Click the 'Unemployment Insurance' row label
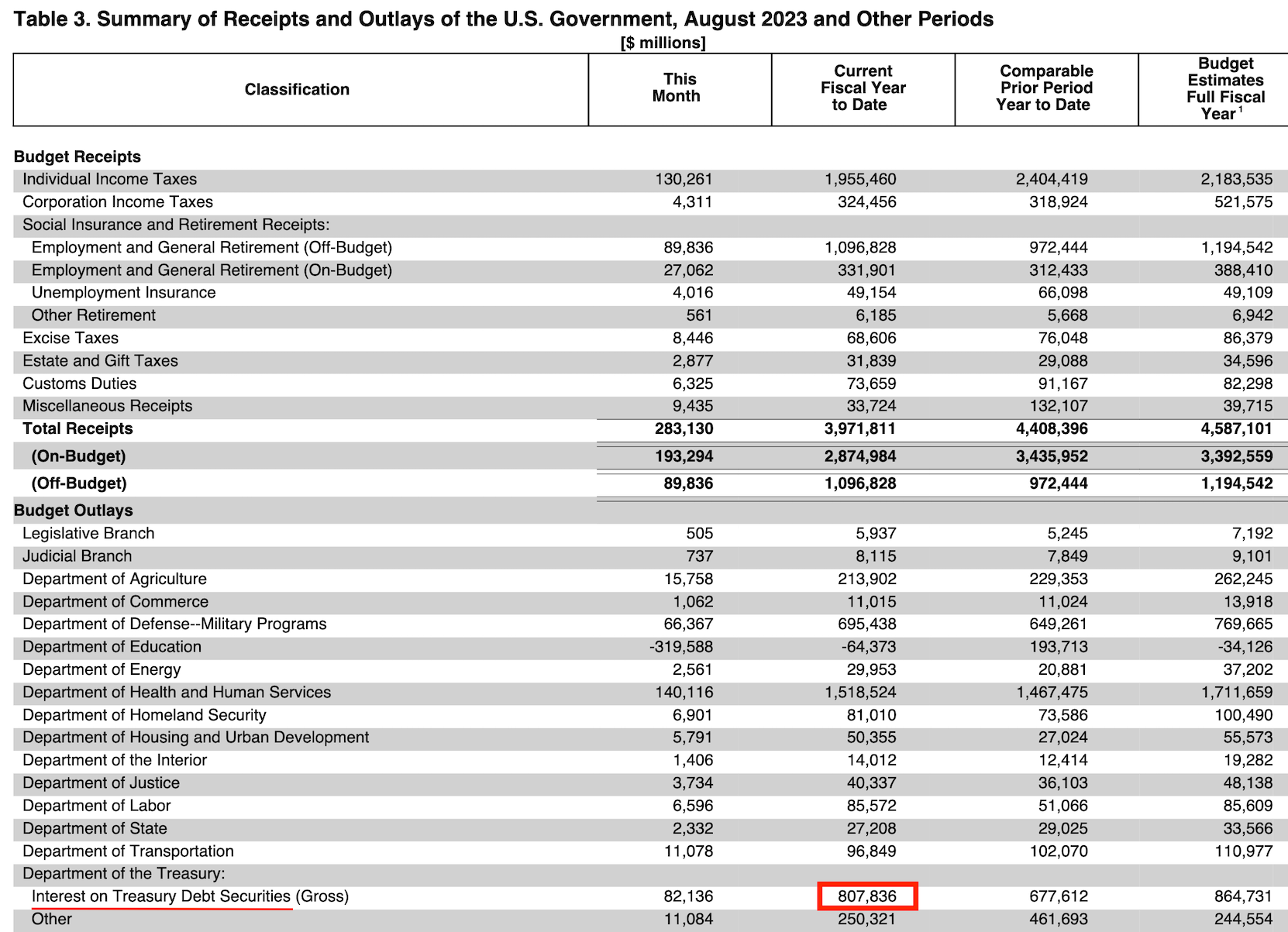 123,292
